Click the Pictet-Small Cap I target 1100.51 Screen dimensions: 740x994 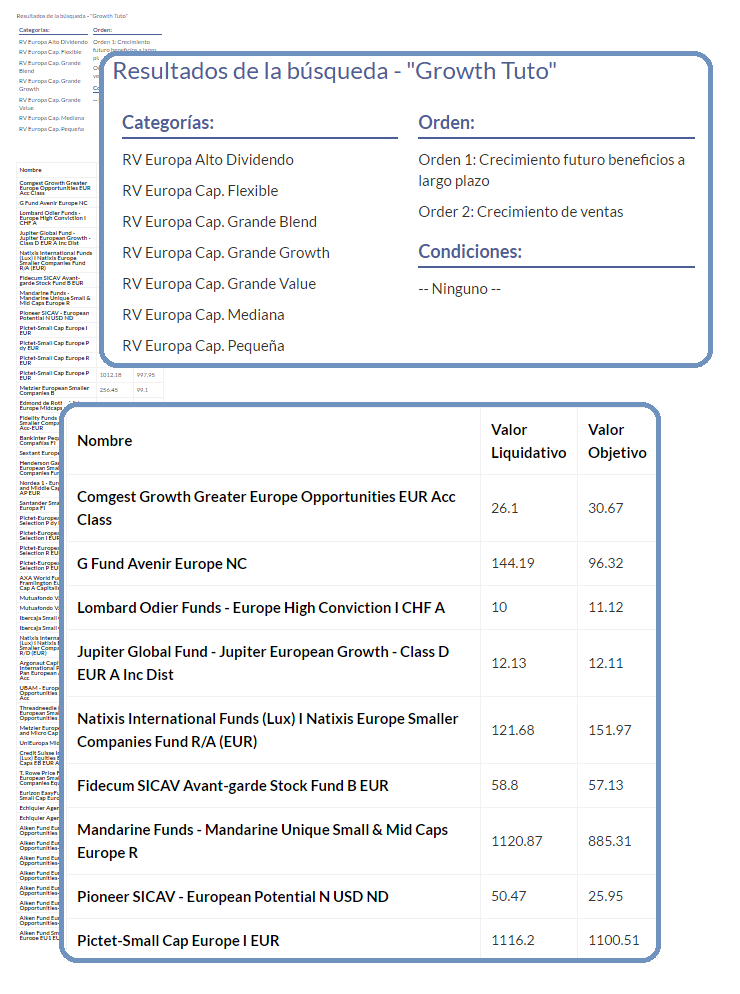point(613,940)
